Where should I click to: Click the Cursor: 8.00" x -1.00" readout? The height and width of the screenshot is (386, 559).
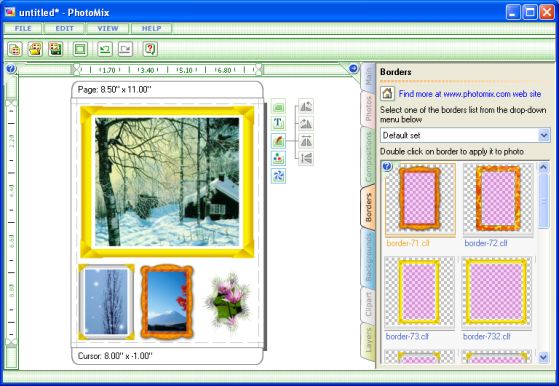tap(115, 356)
